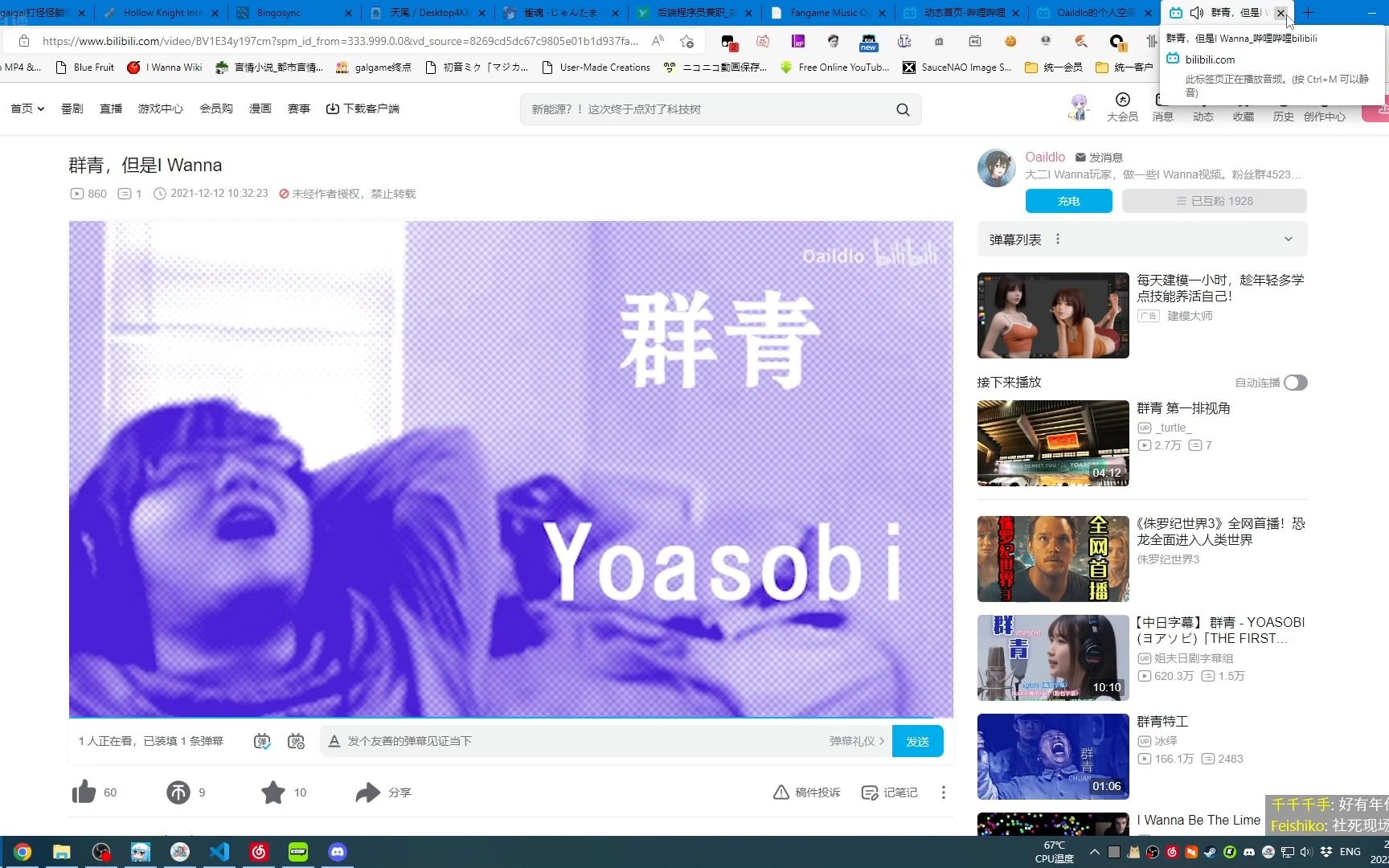Click the video progress bar
Viewport: 1389px width, 868px height.
[511, 717]
